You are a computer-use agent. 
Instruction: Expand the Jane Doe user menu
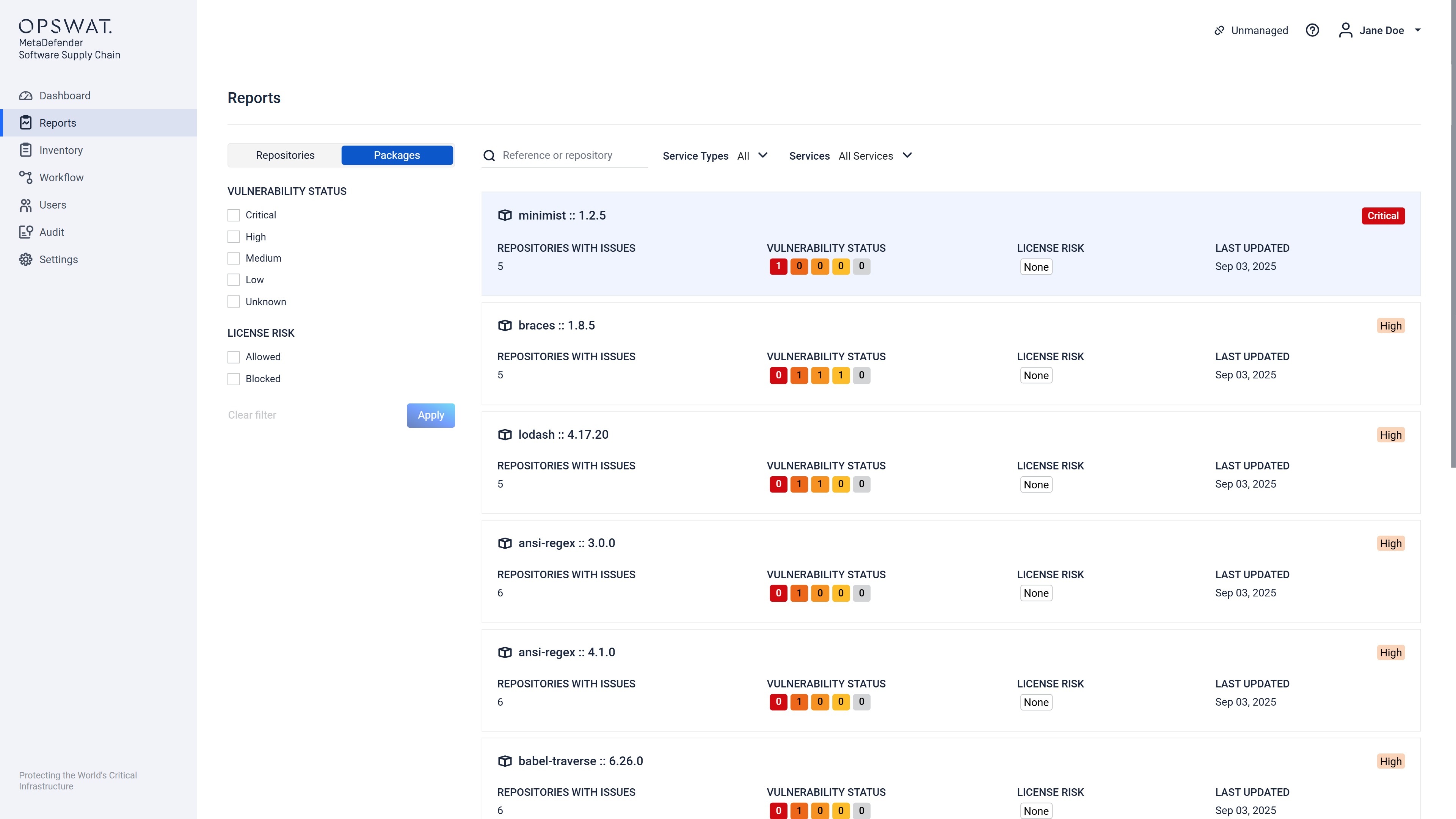point(1417,30)
